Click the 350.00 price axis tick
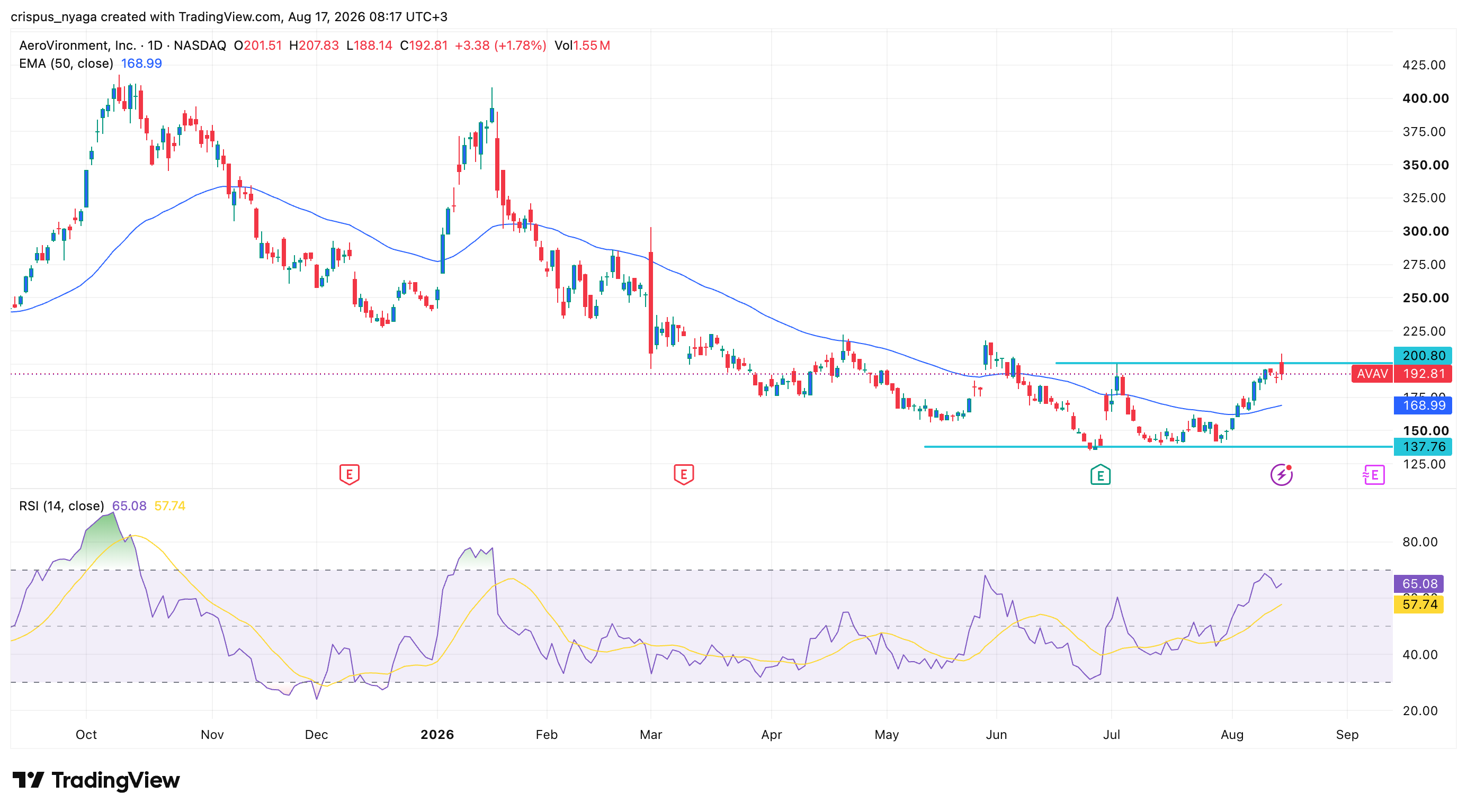The width and height of the screenshot is (1467, 812). [1426, 165]
